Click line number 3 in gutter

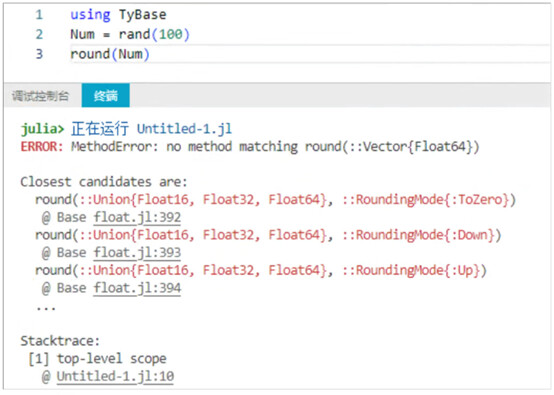click(39, 54)
